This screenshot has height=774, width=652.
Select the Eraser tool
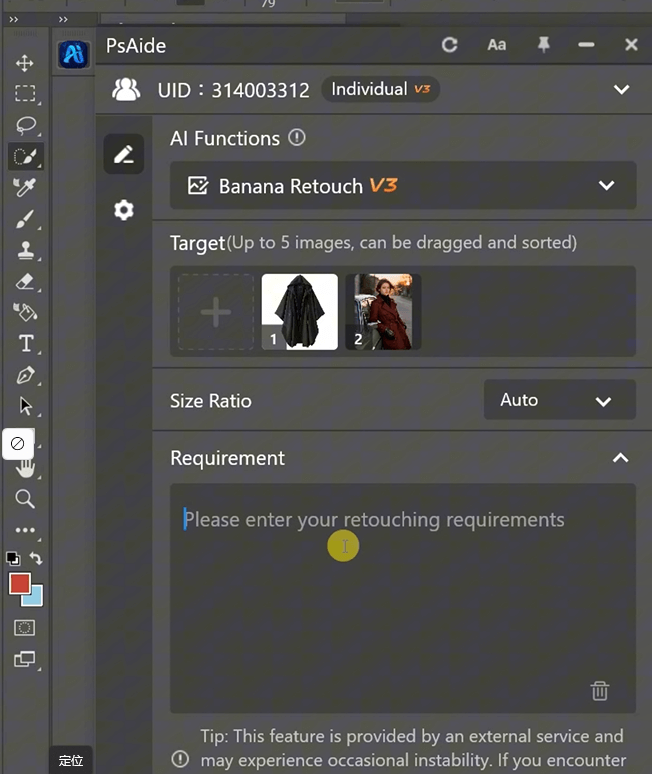(25, 281)
